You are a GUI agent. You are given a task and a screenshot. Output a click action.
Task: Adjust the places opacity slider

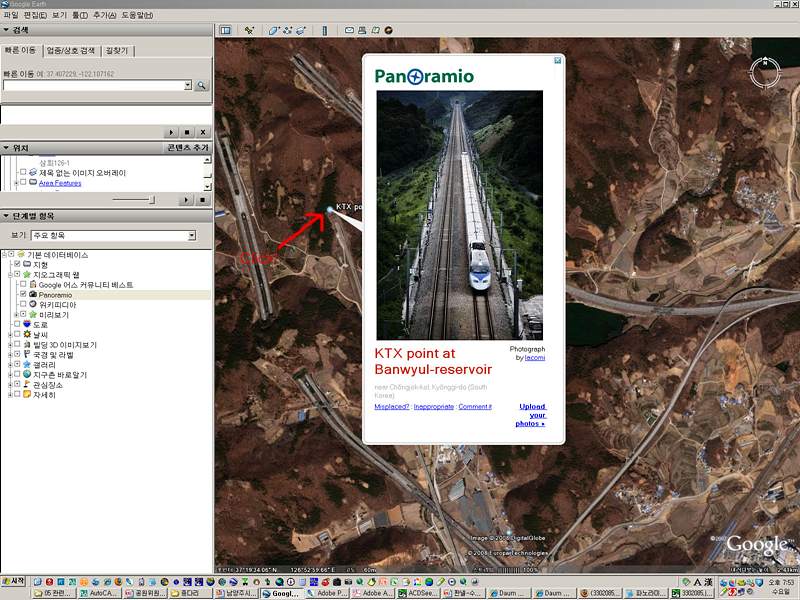[134, 199]
